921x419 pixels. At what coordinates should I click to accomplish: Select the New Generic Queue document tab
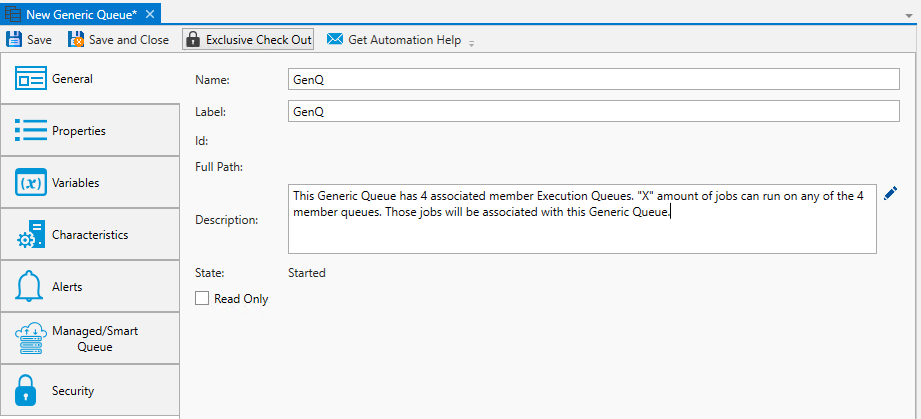pyautogui.click(x=81, y=15)
